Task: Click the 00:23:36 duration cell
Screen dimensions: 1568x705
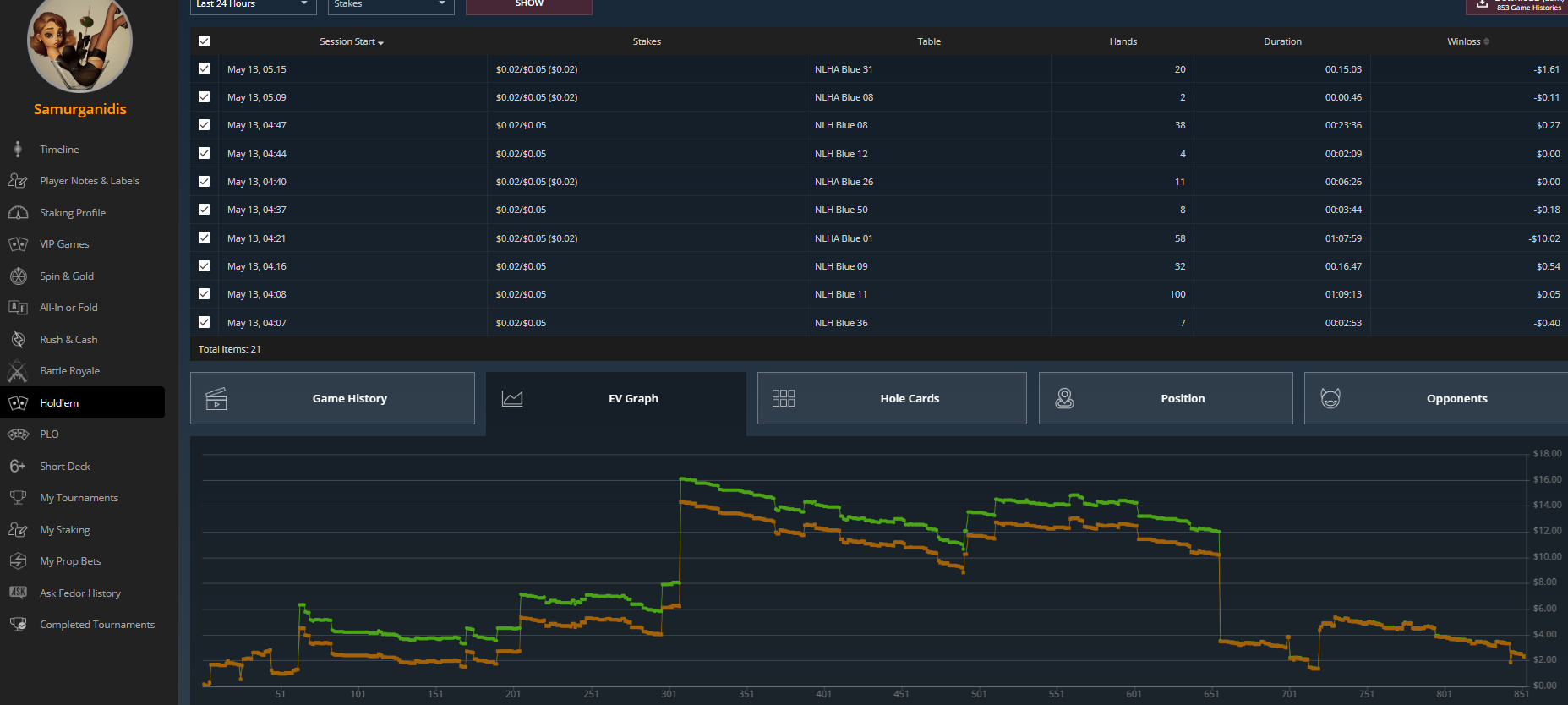Action: point(1343,125)
